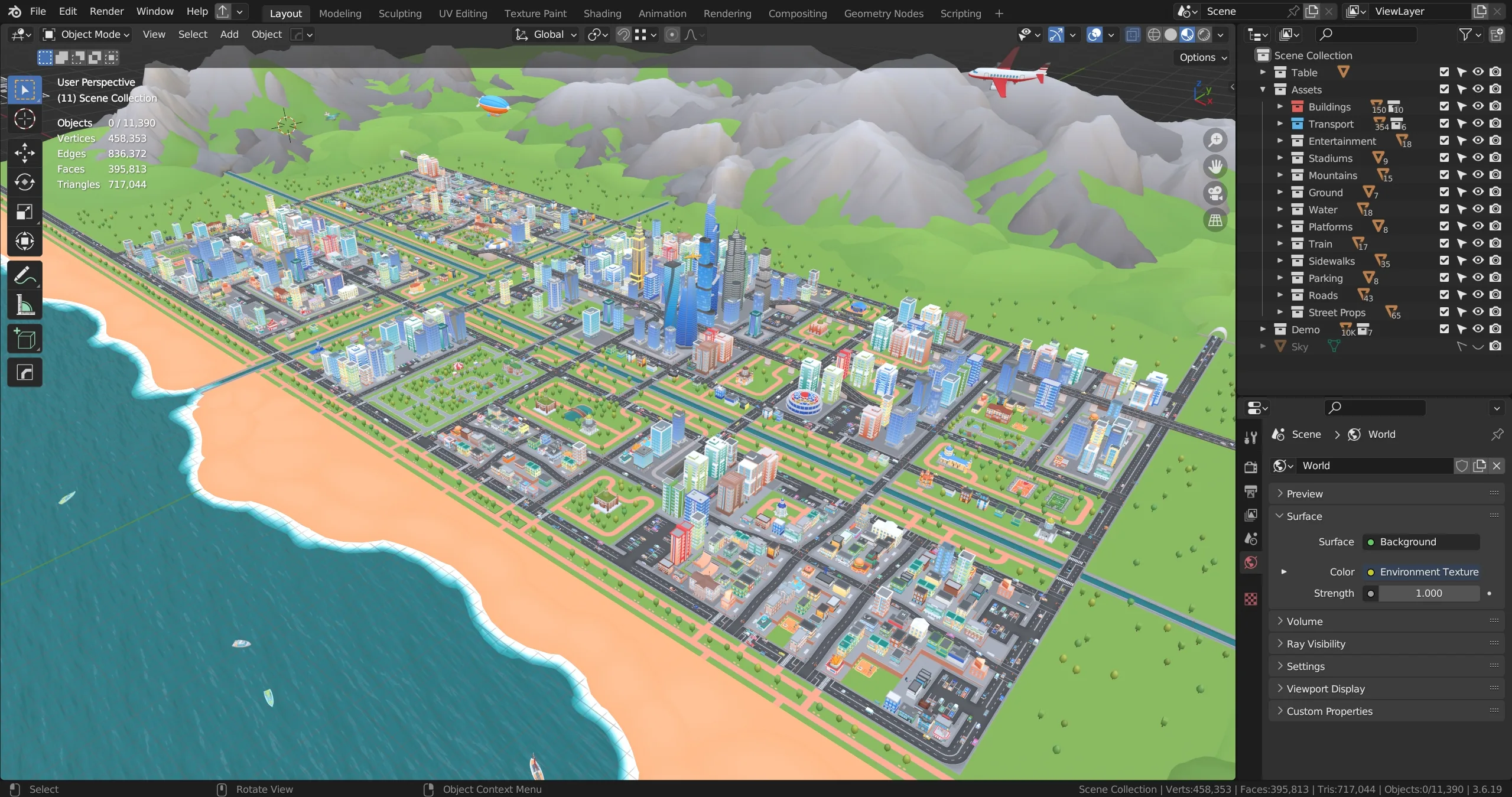Click the world Strength slider
The width and height of the screenshot is (1512, 797).
pyautogui.click(x=1428, y=593)
